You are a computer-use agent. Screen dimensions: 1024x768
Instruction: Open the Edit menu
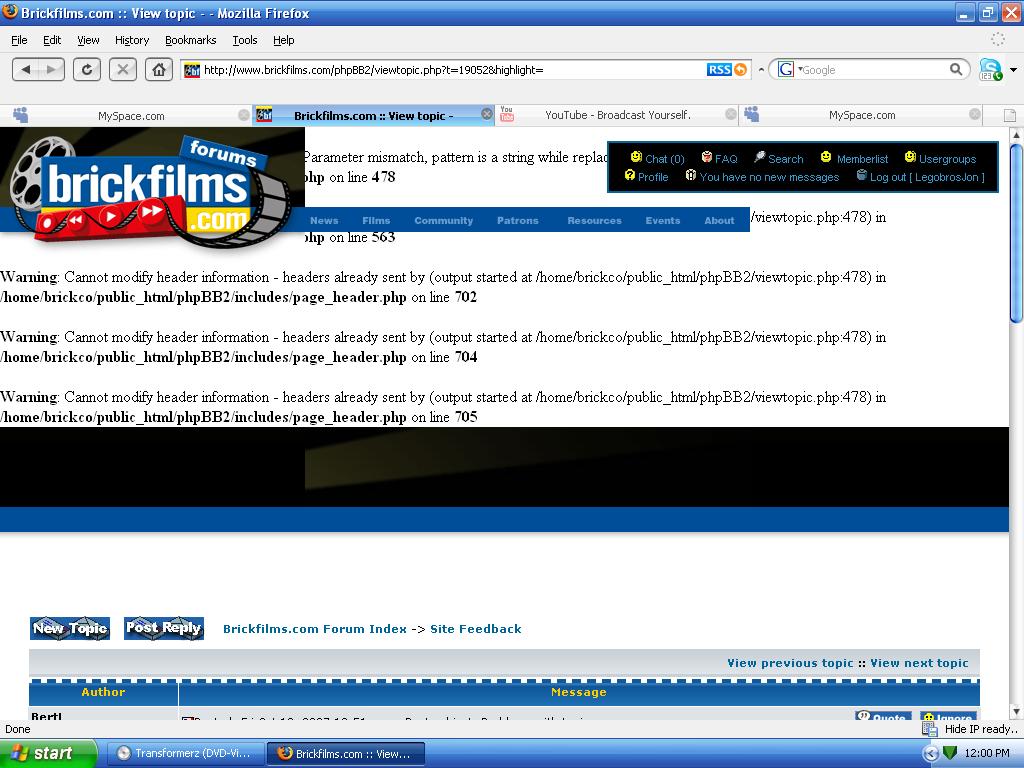coord(52,40)
